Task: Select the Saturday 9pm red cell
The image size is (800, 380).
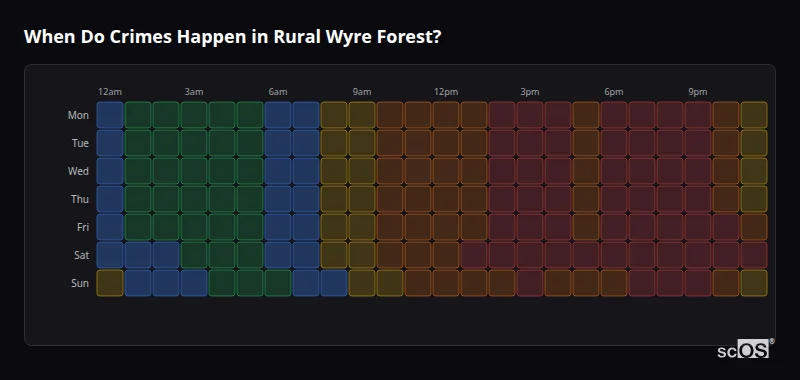Action: click(698, 255)
